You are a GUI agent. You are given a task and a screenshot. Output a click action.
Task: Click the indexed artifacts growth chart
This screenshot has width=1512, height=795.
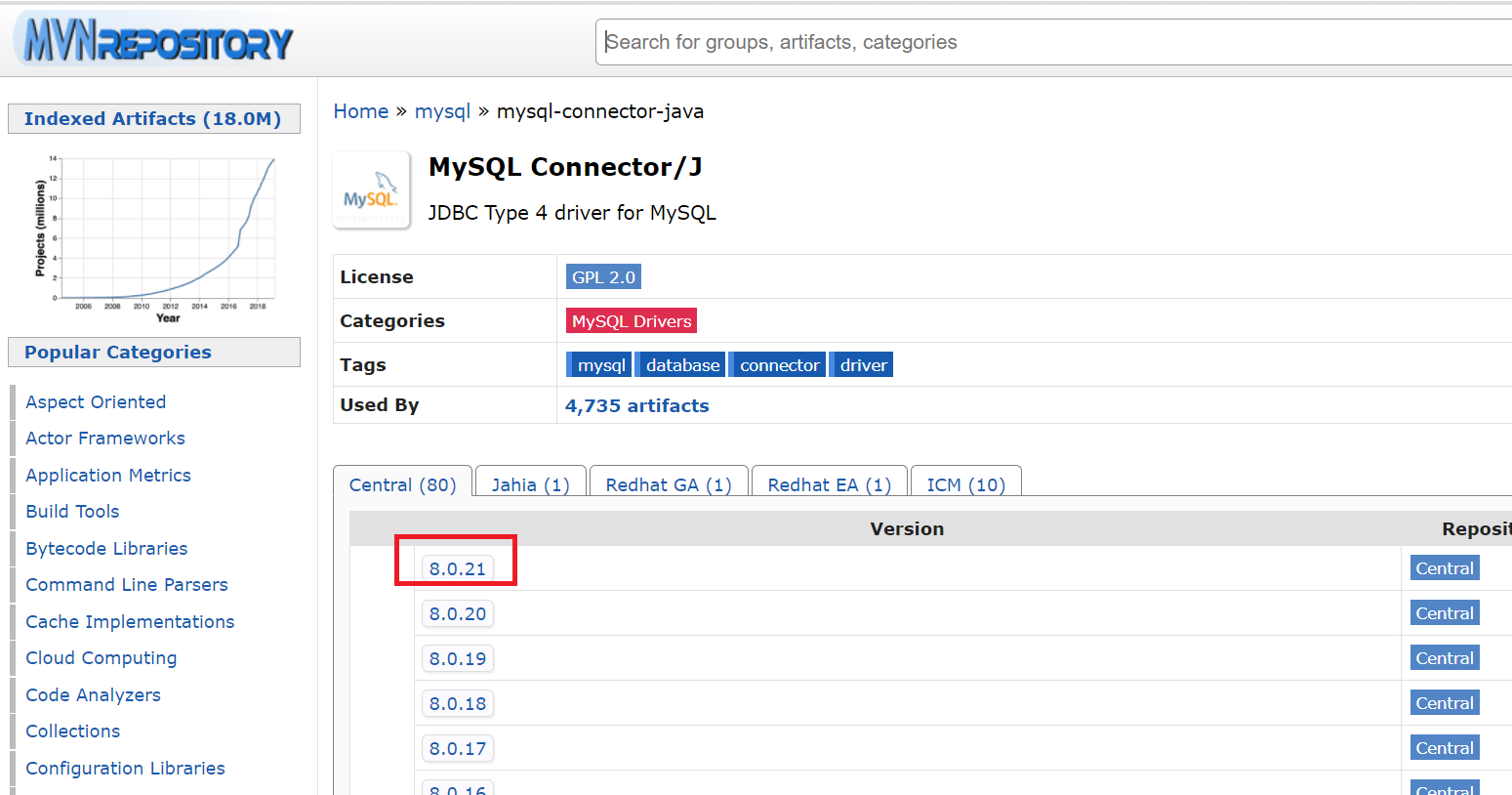[x=156, y=238]
